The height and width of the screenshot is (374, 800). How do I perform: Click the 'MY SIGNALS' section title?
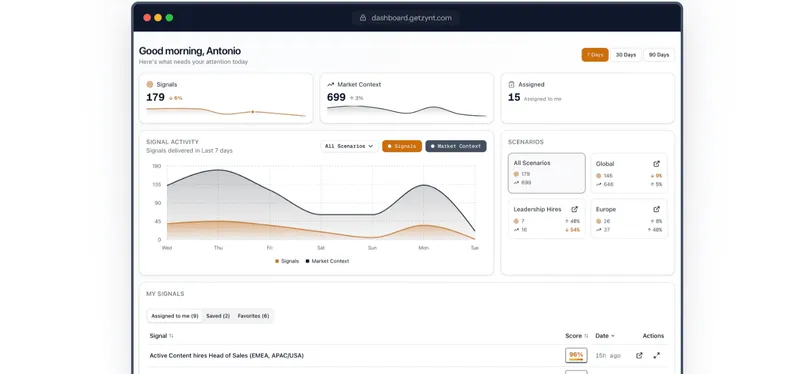[x=165, y=294]
